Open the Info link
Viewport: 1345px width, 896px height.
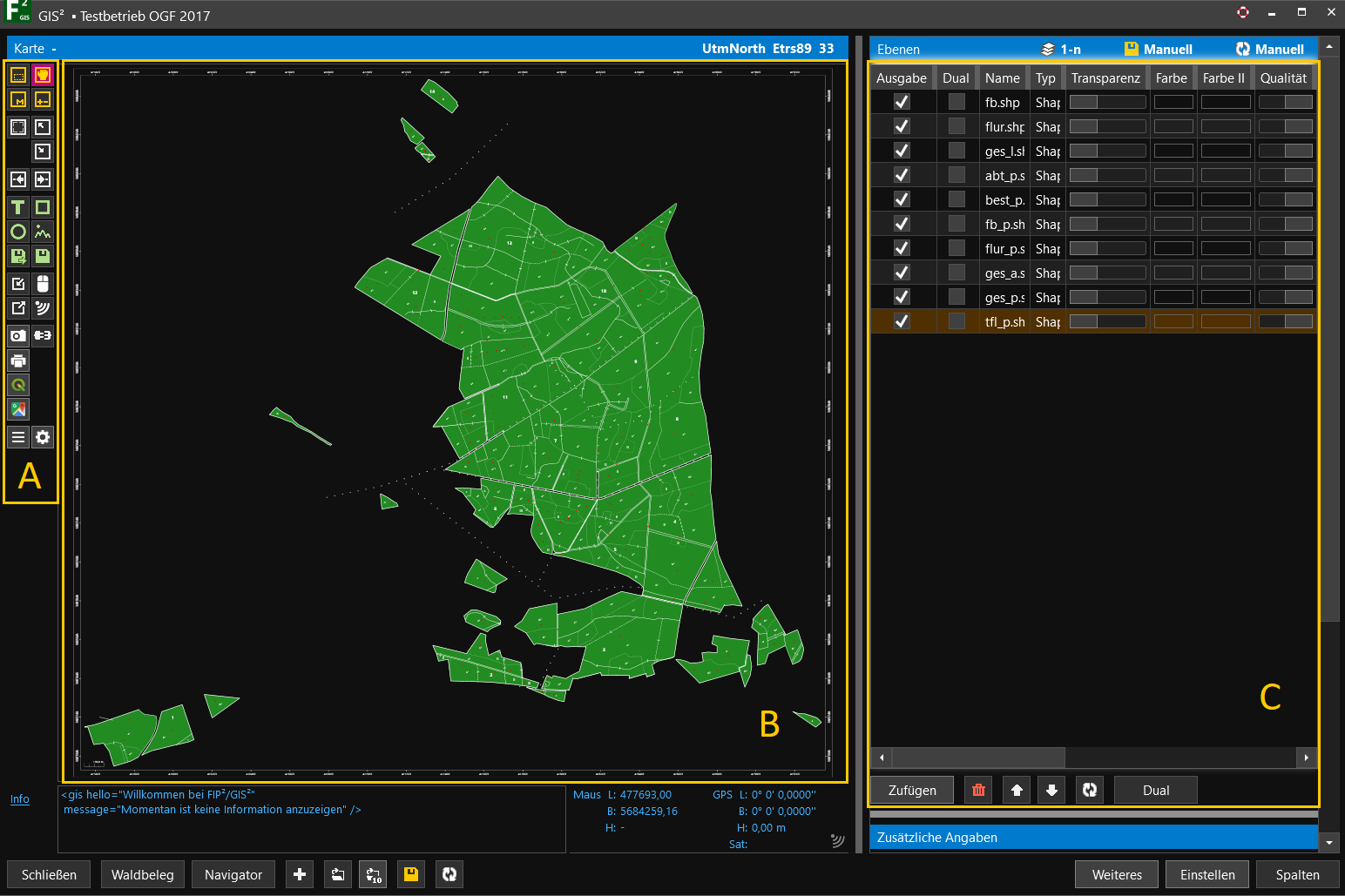point(19,799)
